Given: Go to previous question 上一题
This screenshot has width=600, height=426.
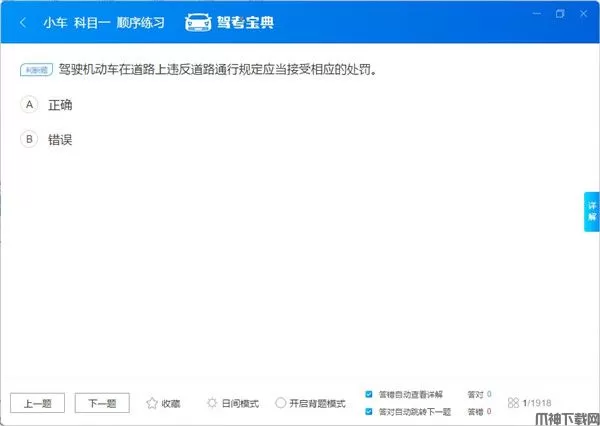Looking at the screenshot, I should pos(38,403).
